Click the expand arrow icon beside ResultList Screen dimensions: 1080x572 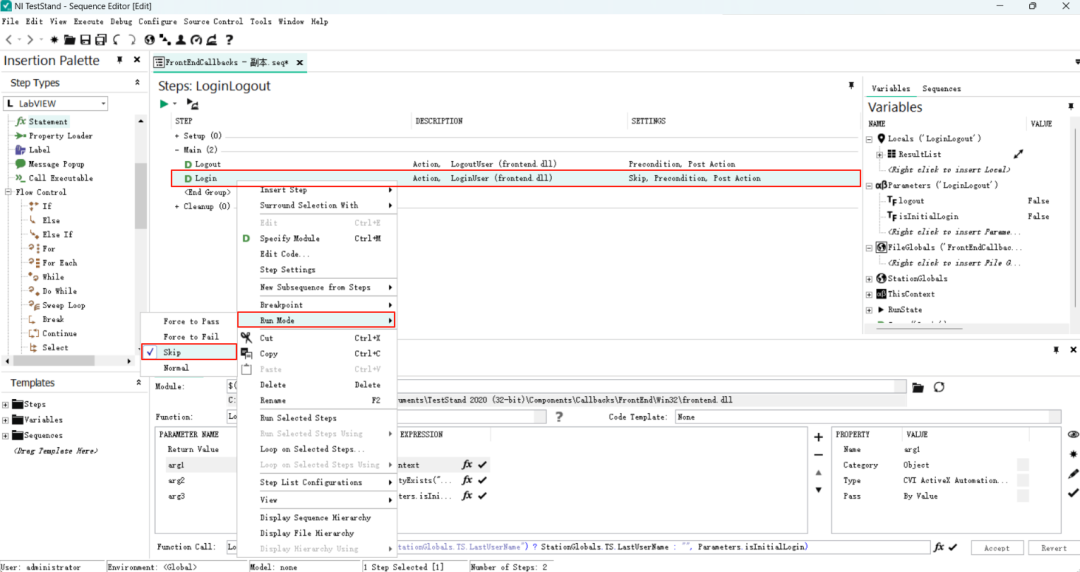coord(1018,154)
